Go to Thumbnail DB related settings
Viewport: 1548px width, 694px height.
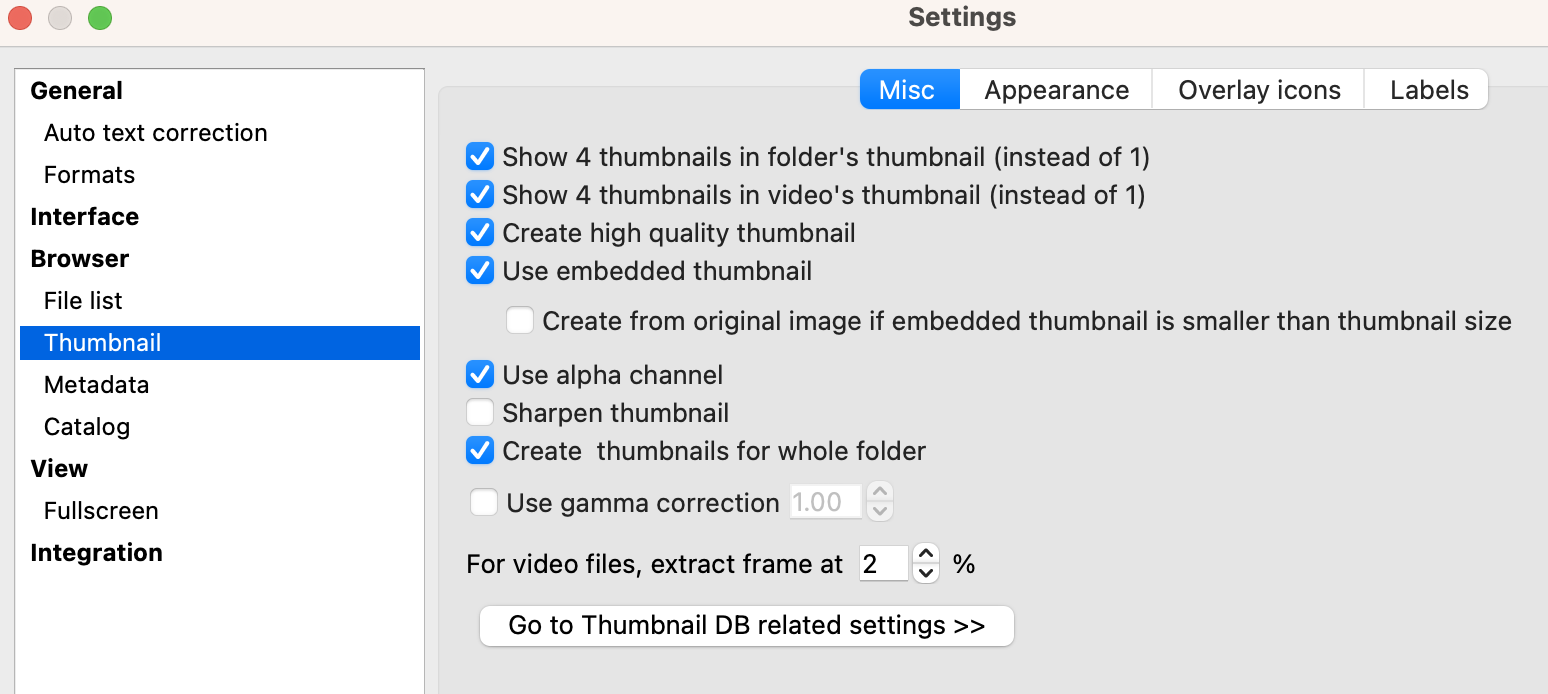click(x=747, y=626)
